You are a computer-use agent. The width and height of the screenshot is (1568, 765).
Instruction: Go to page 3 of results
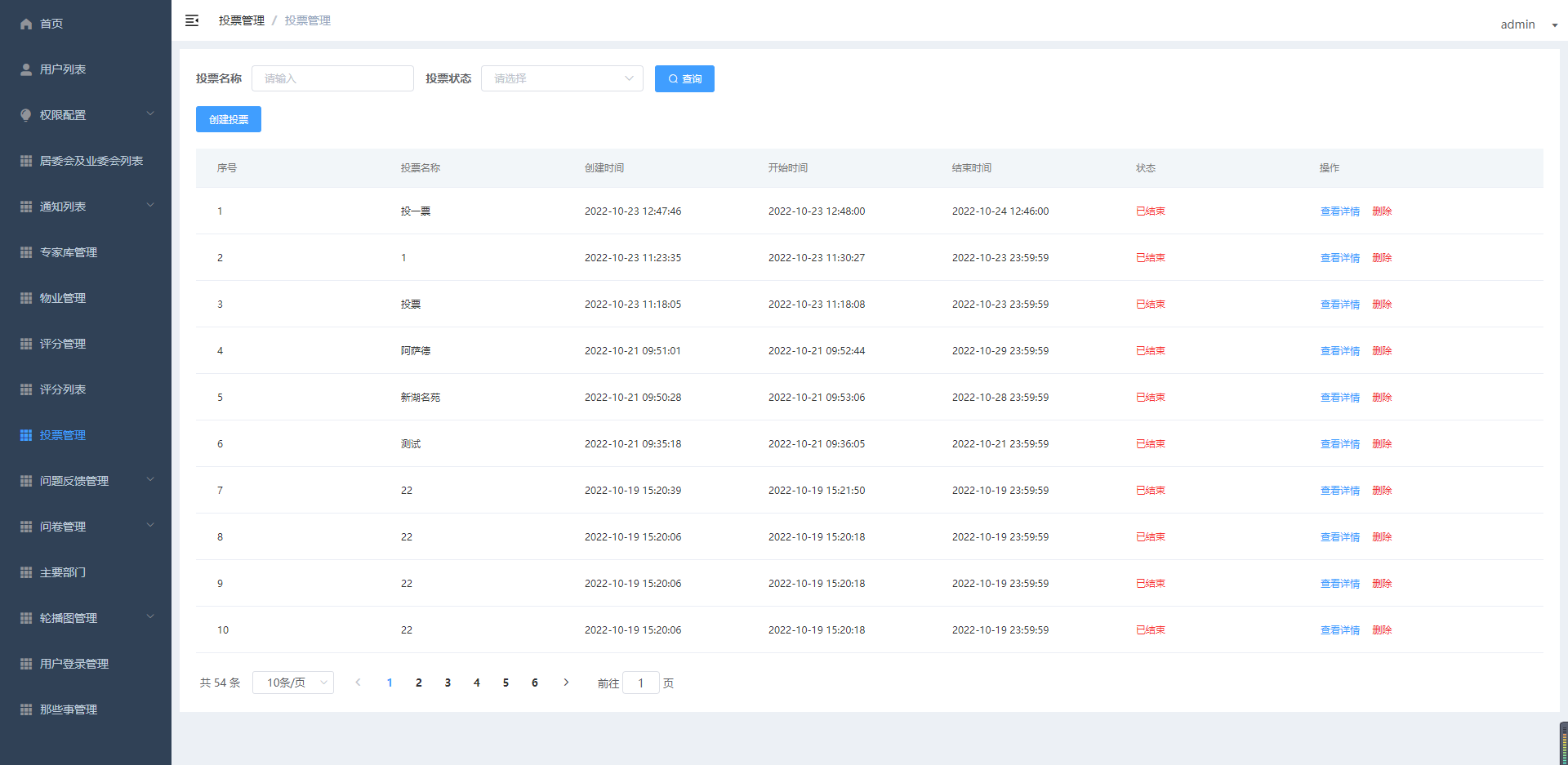(x=448, y=683)
